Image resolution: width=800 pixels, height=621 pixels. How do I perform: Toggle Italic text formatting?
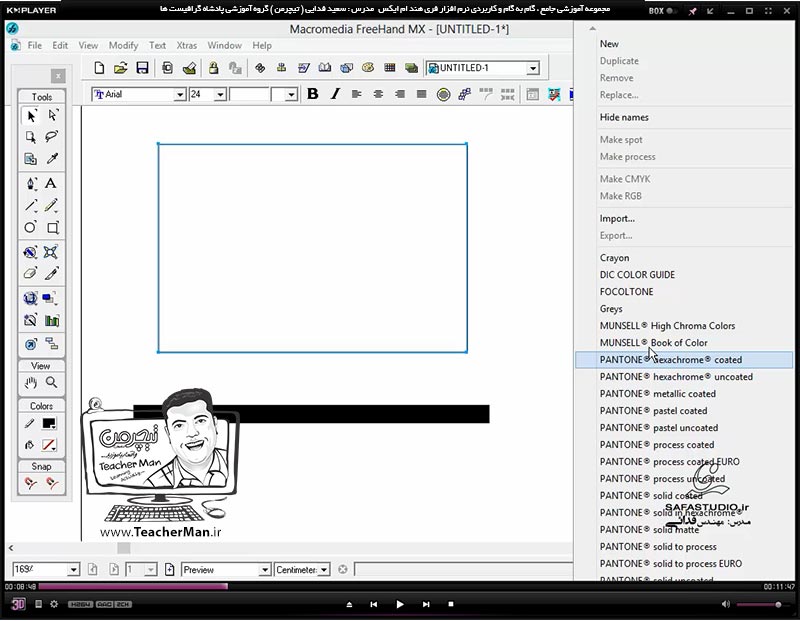(335, 94)
